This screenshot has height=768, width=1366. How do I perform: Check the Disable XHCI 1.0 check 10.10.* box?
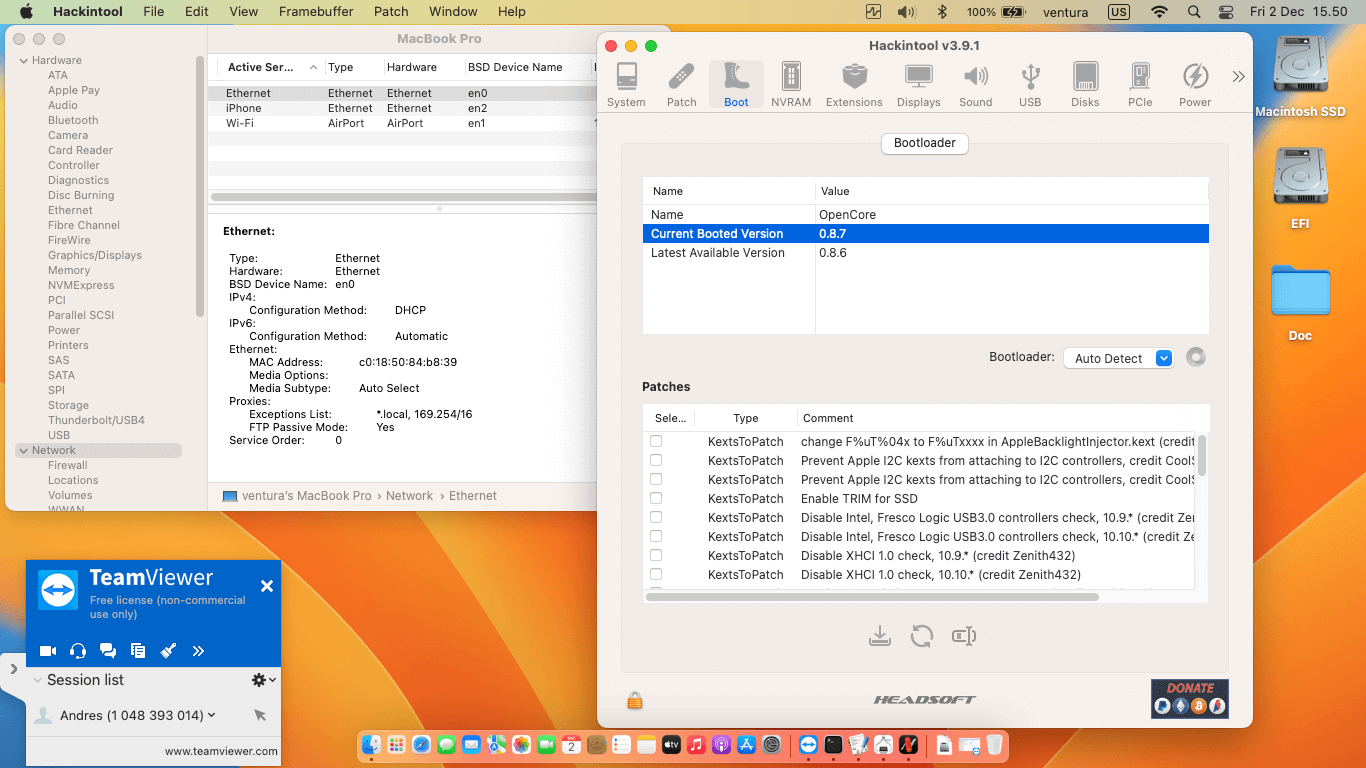pyautogui.click(x=656, y=574)
